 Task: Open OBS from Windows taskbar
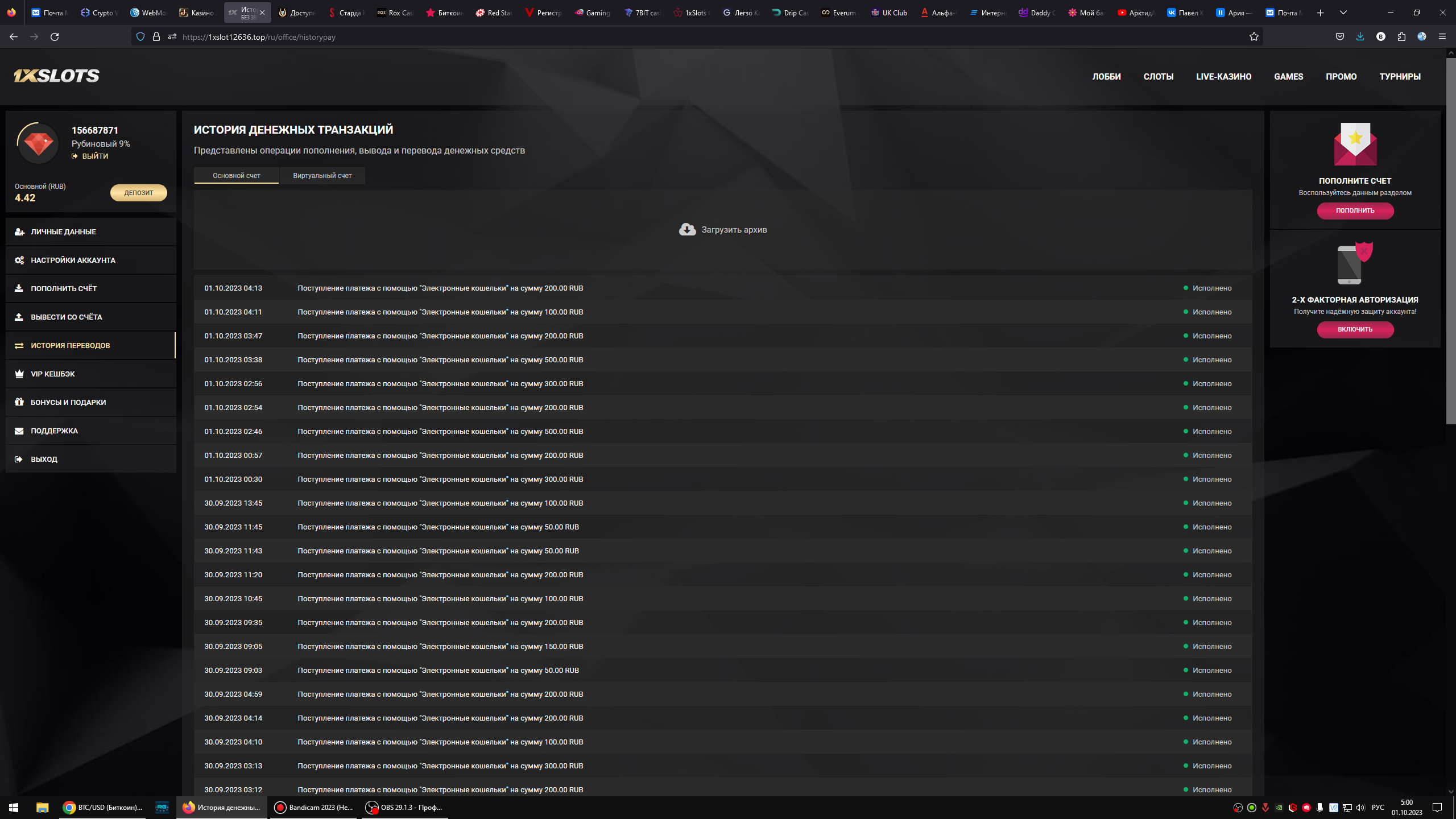coord(404,807)
